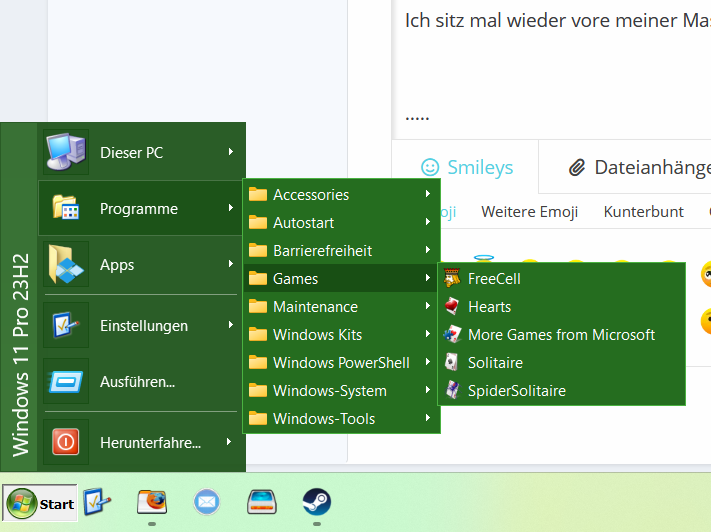
Task: Click the Games folder icon
Action: 258,278
